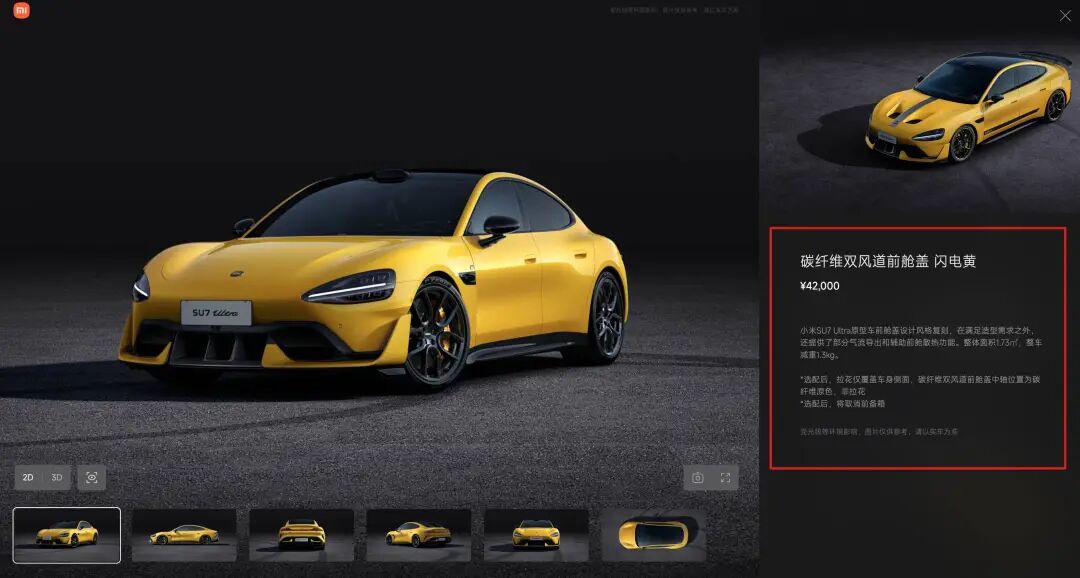Switch to 3D view mode
Image resolution: width=1080 pixels, height=578 pixels.
(56, 477)
